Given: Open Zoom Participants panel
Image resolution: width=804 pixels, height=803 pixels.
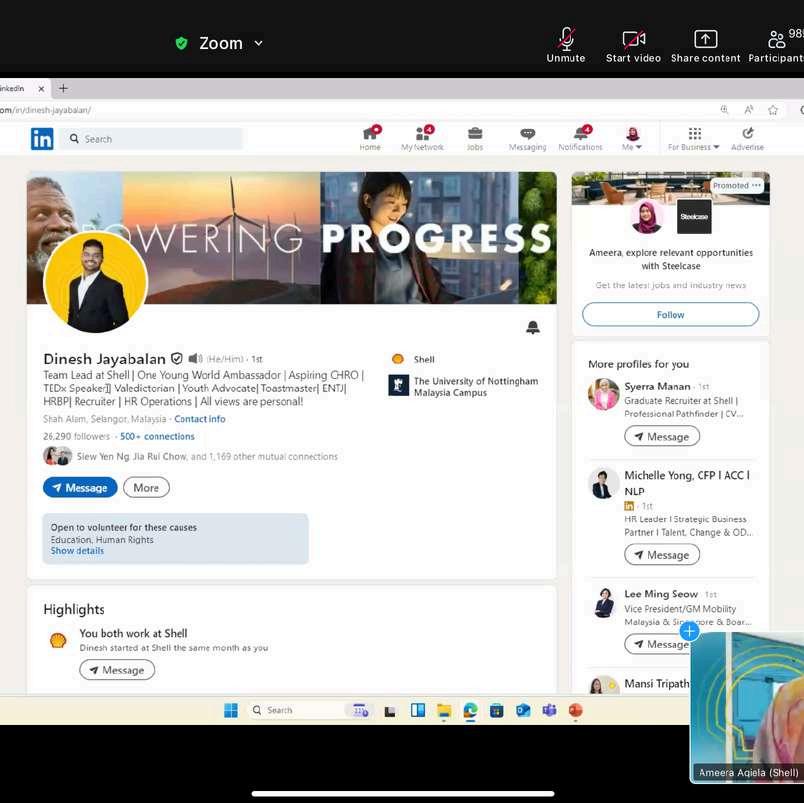Looking at the screenshot, I should tap(776, 46).
